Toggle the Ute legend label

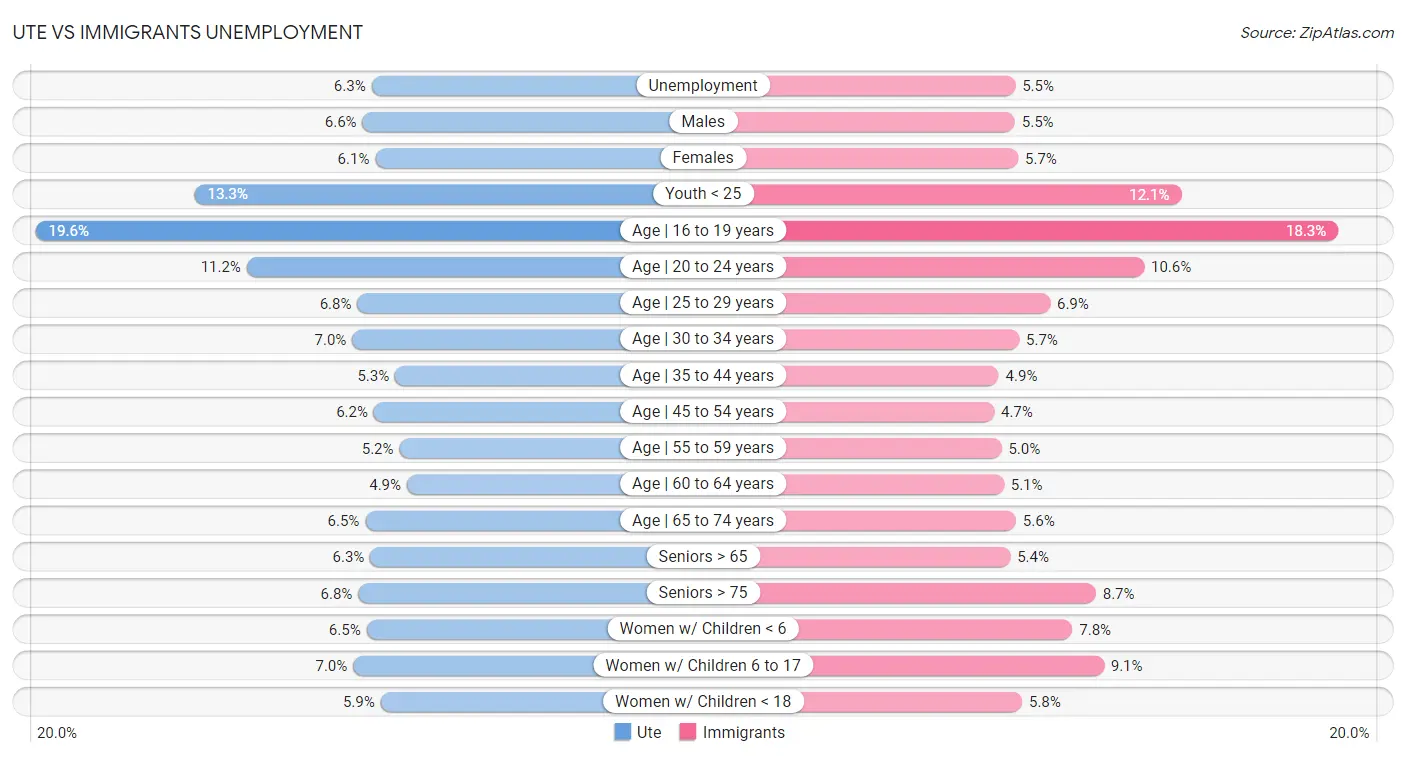(649, 732)
